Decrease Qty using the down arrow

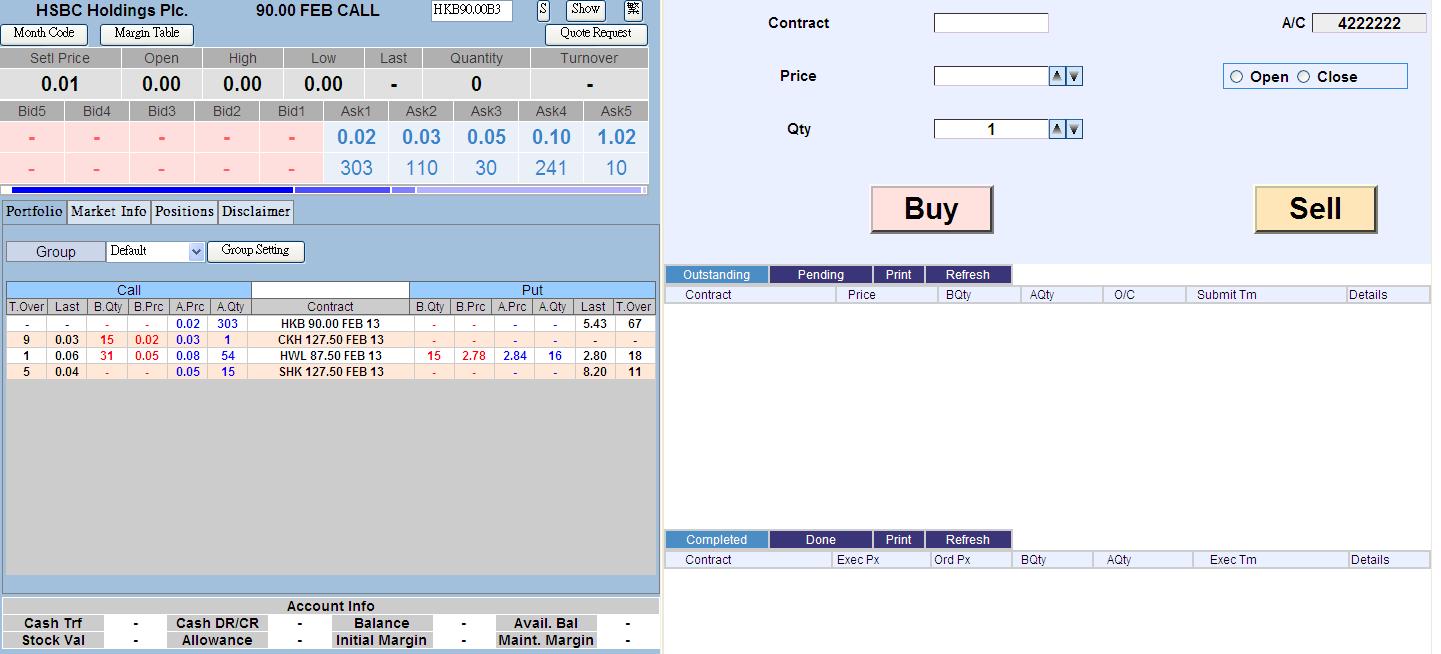point(1074,129)
